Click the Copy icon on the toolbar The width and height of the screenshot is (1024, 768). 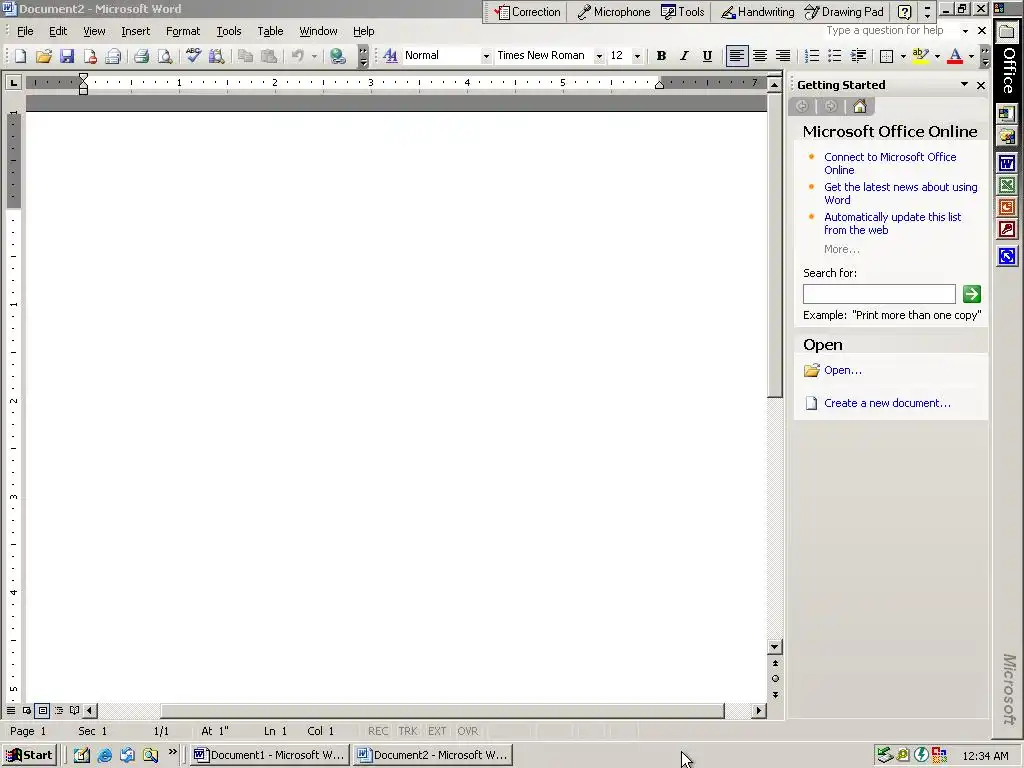pyautogui.click(x=245, y=56)
